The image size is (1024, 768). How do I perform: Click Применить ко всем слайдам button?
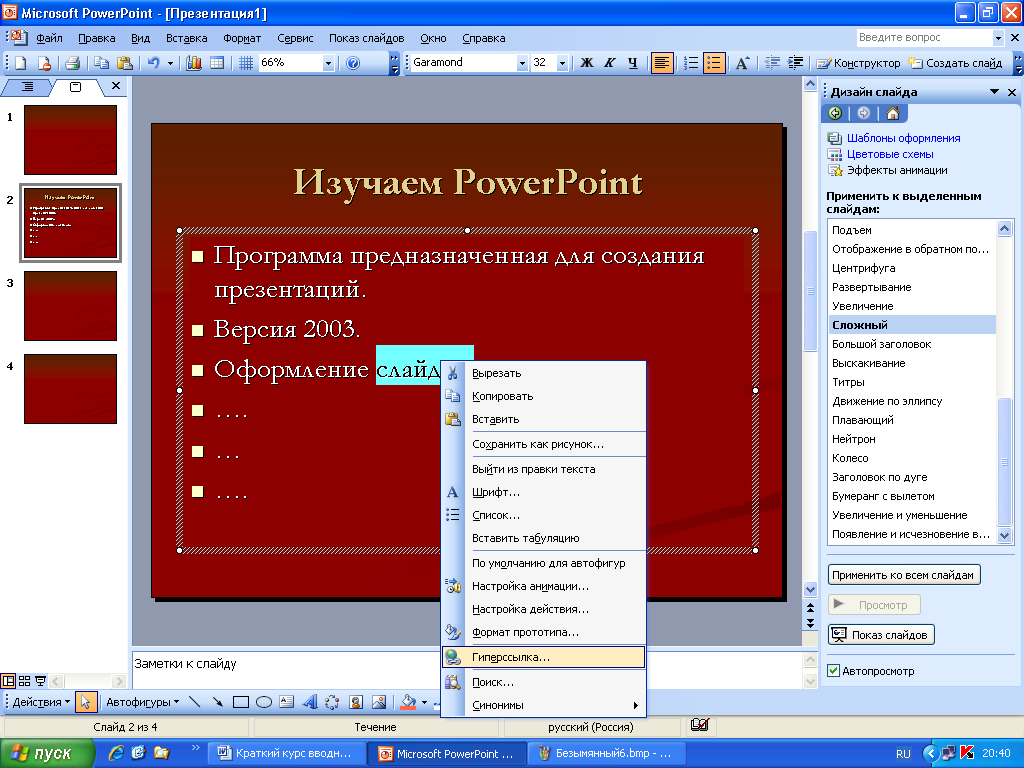point(904,575)
